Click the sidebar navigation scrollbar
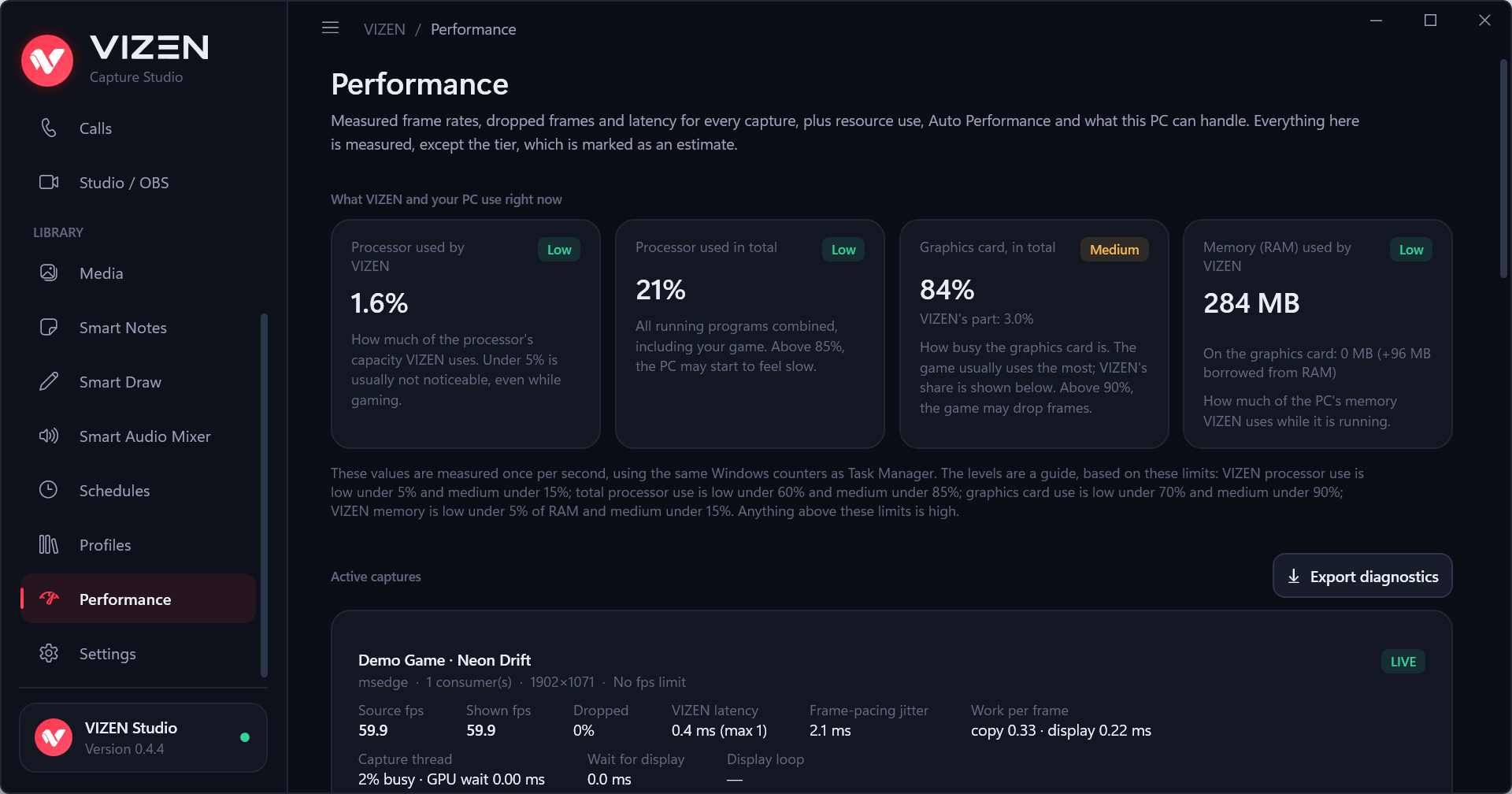This screenshot has height=794, width=1512. click(264, 495)
